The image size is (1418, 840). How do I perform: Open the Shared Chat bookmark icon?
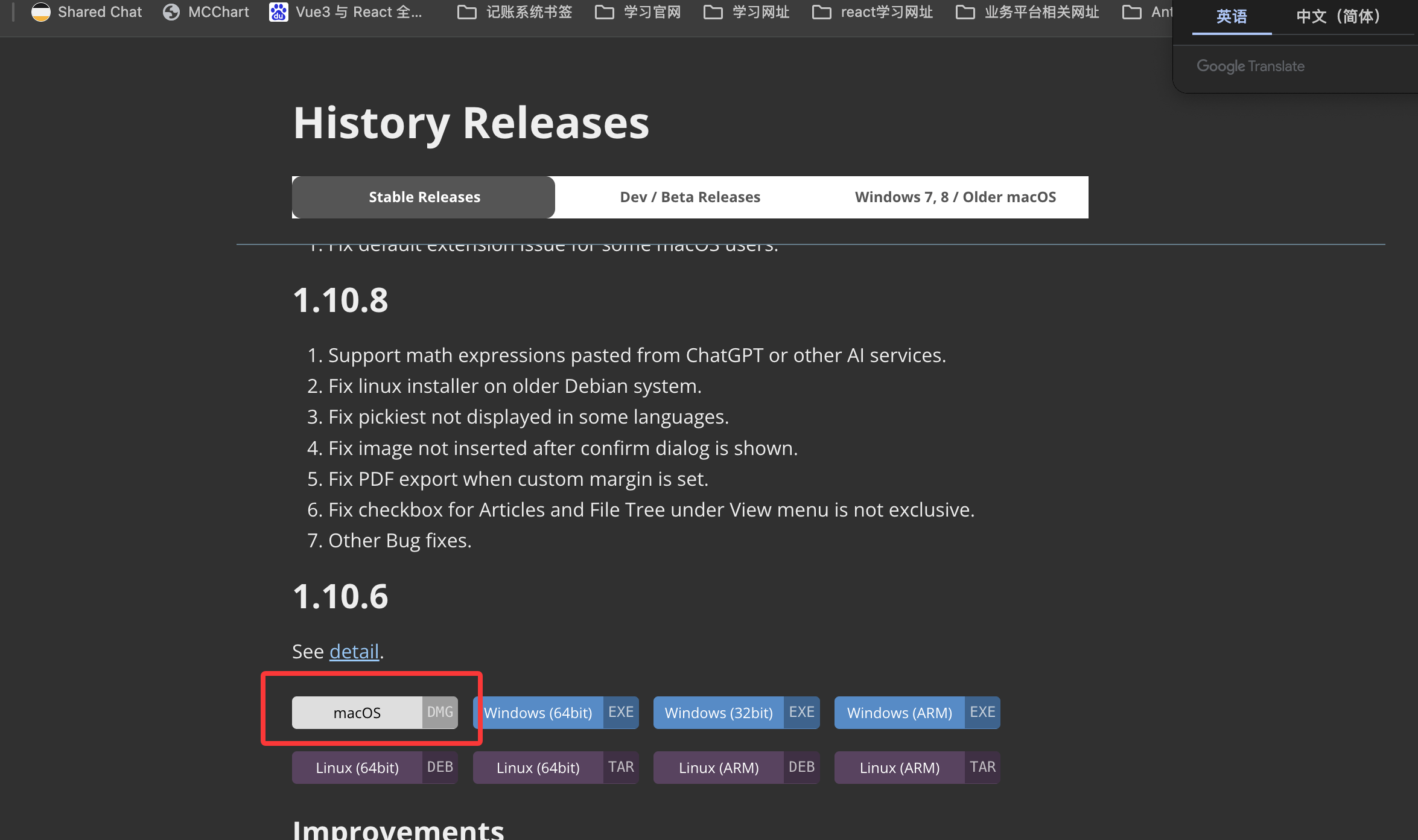point(41,12)
